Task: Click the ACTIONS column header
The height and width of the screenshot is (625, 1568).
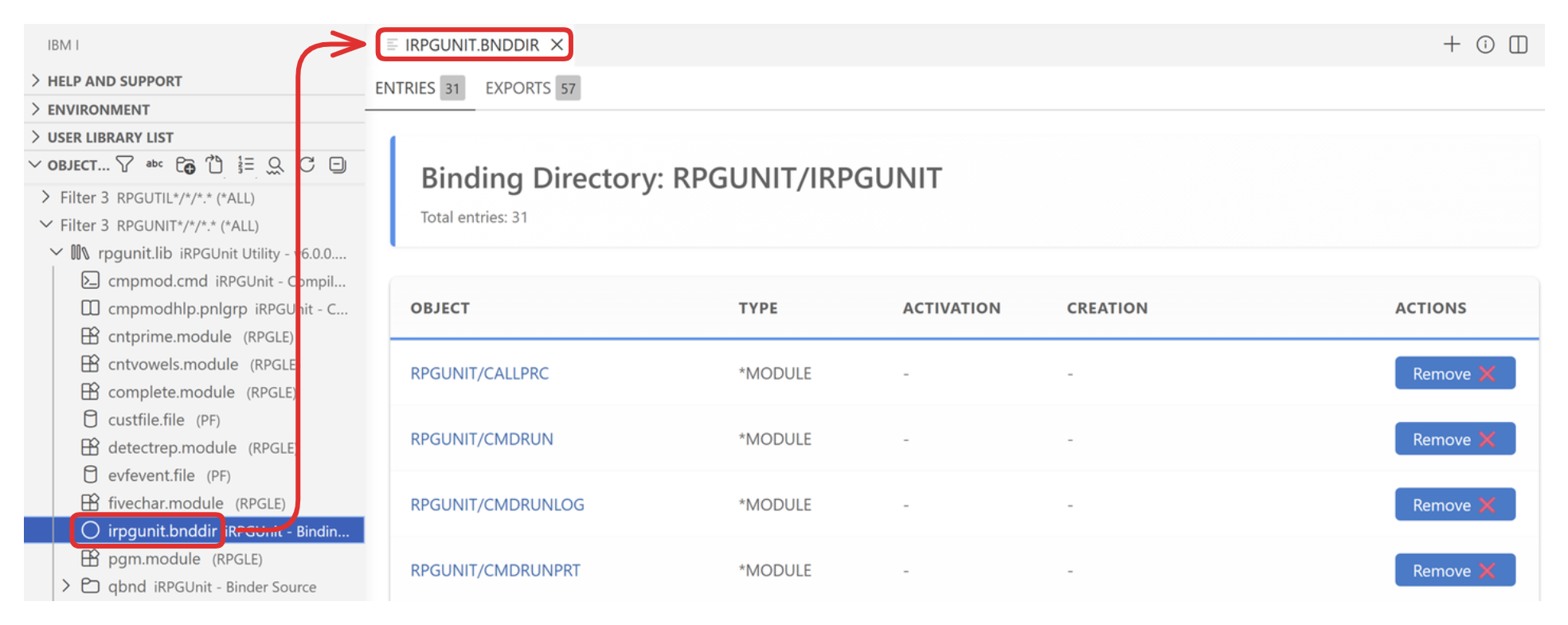Action: pos(1430,308)
